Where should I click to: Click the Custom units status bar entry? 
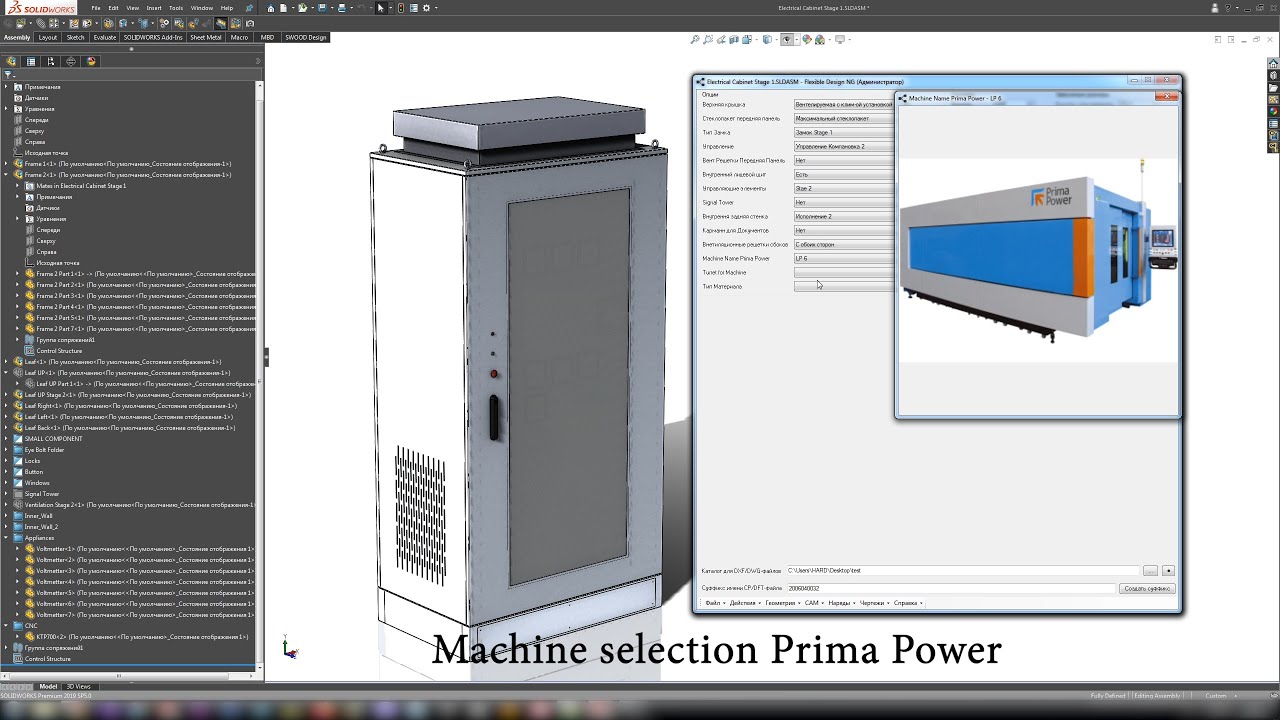[x=1216, y=696]
